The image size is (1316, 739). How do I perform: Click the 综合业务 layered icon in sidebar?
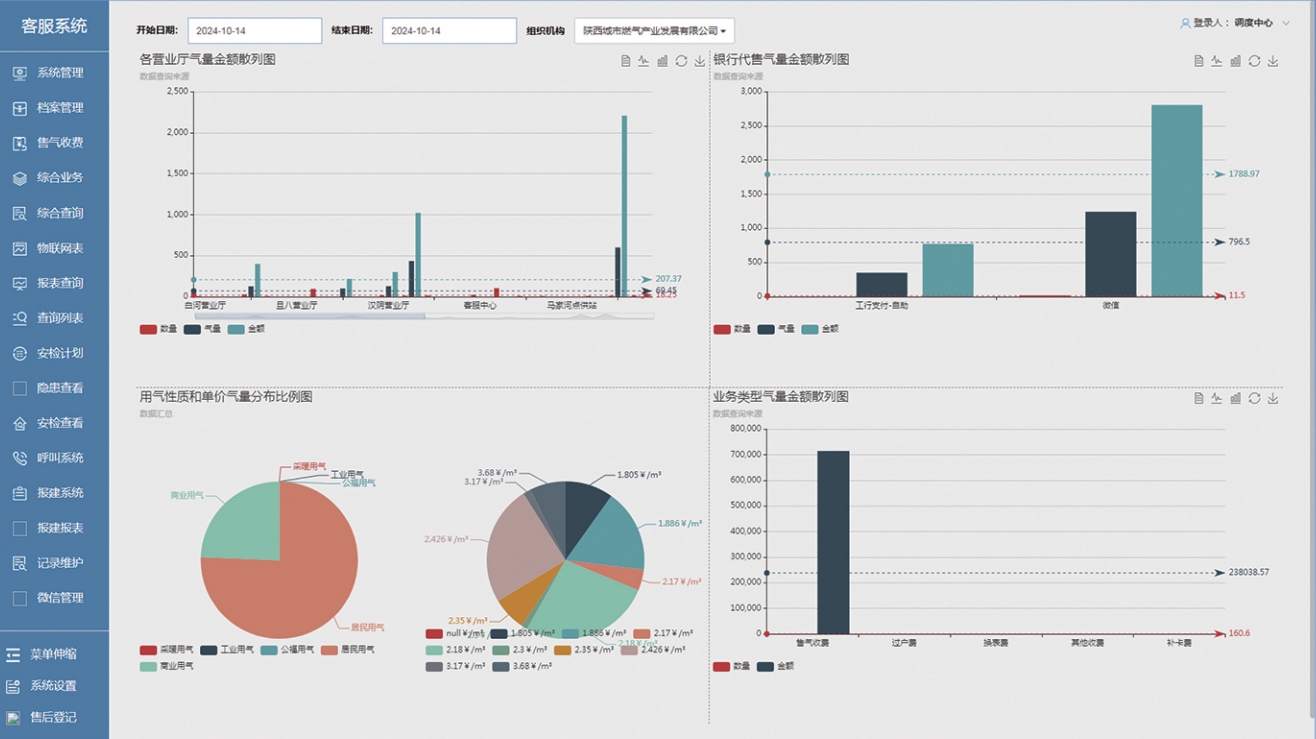coord(19,178)
